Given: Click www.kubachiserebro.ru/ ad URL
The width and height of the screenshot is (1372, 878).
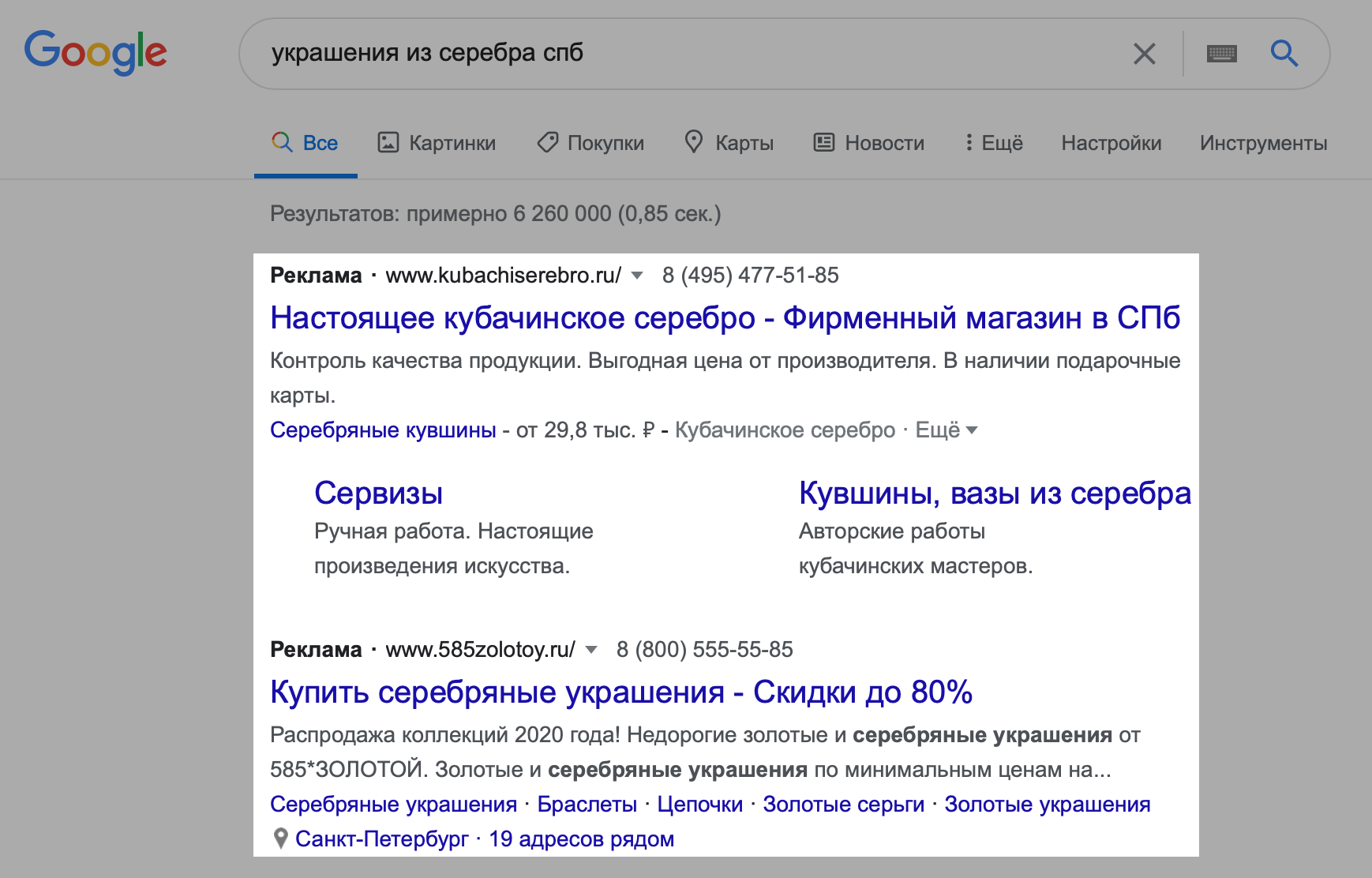Looking at the screenshot, I should tap(504, 276).
